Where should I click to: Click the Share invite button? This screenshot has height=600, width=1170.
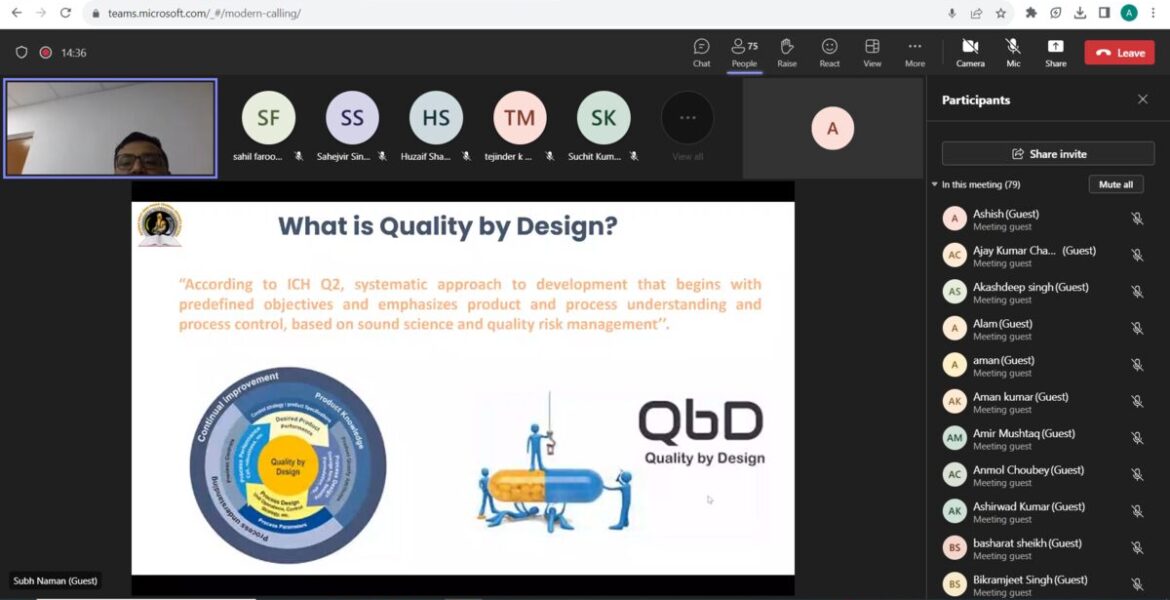(x=1048, y=154)
